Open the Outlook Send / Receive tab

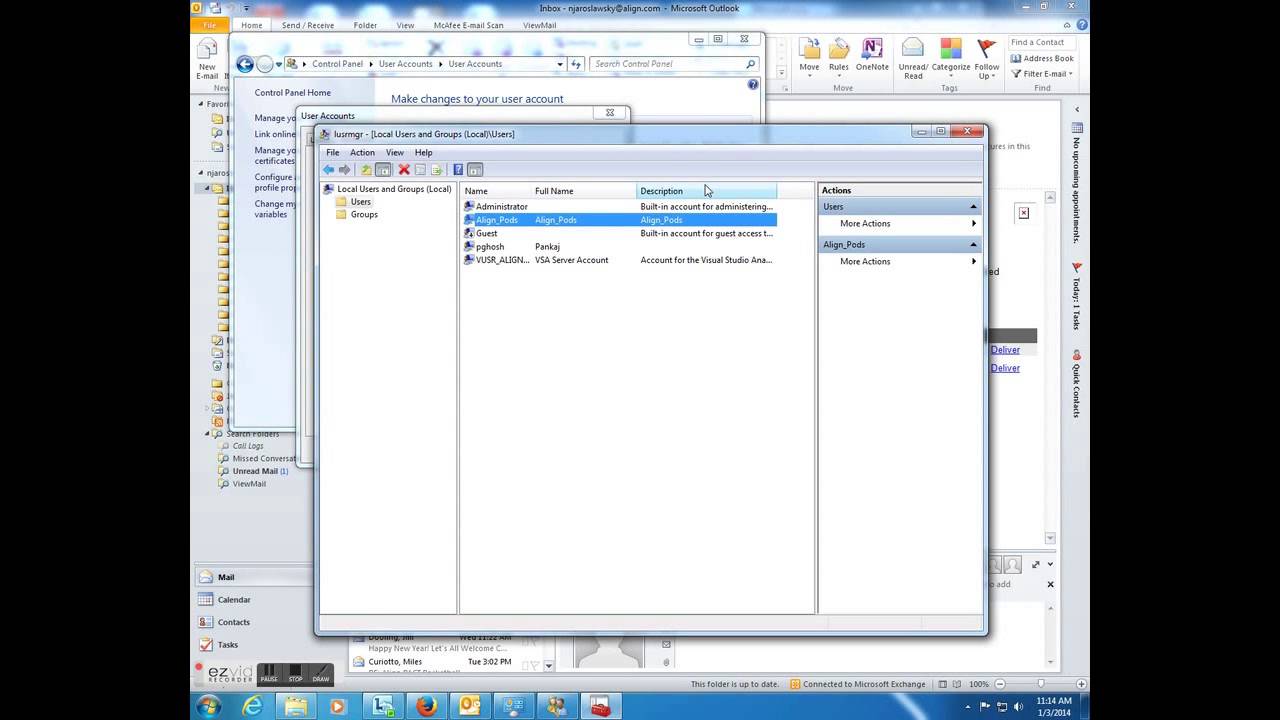(308, 25)
